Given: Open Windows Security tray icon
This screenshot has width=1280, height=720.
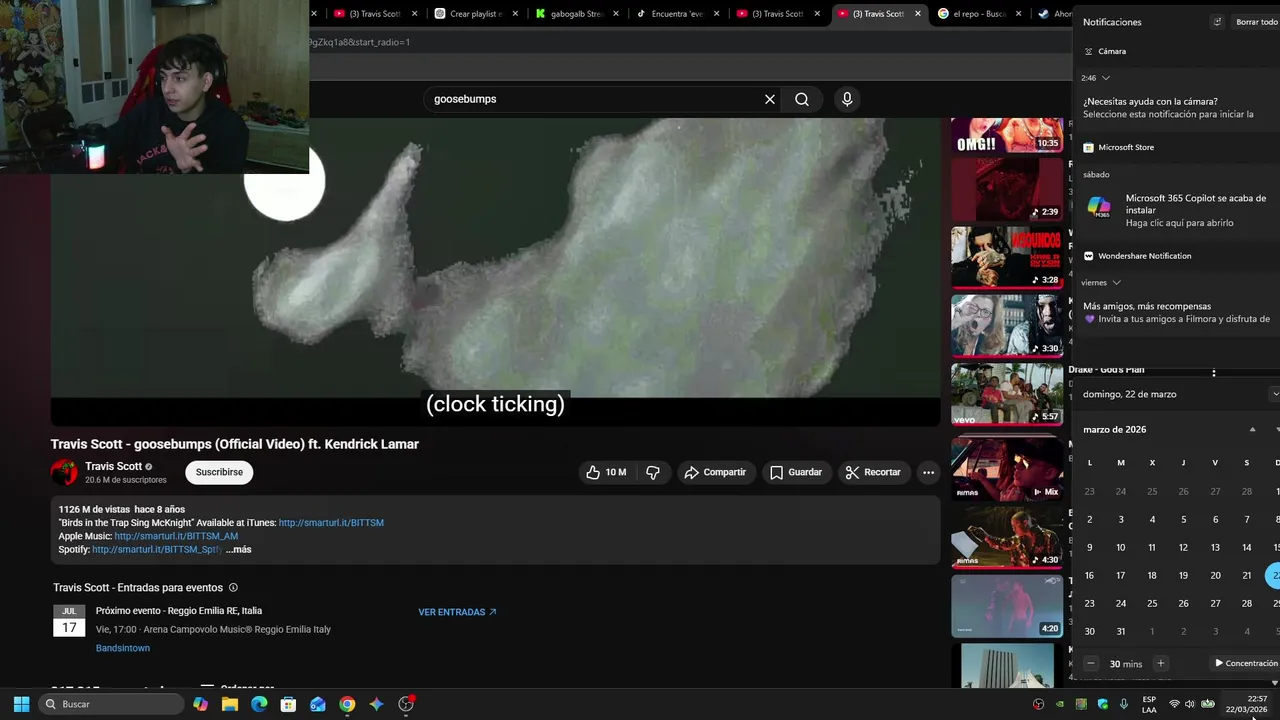Looking at the screenshot, I should pyautogui.click(x=1103, y=704).
